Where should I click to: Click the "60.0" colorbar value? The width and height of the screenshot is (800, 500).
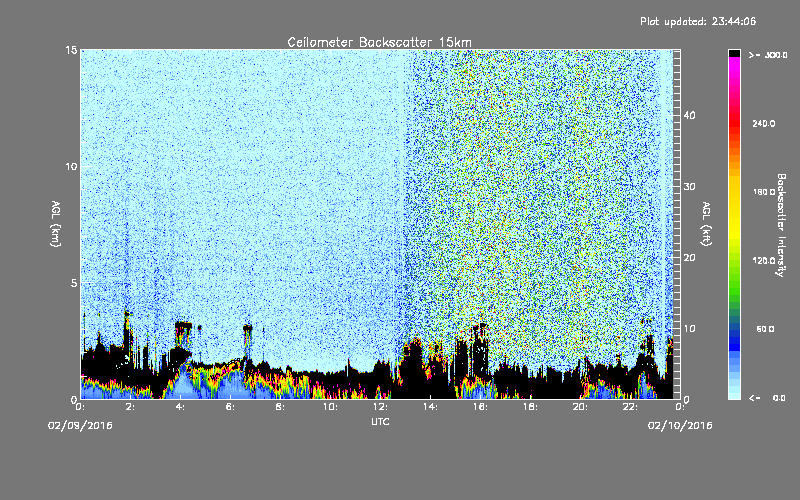pos(765,329)
